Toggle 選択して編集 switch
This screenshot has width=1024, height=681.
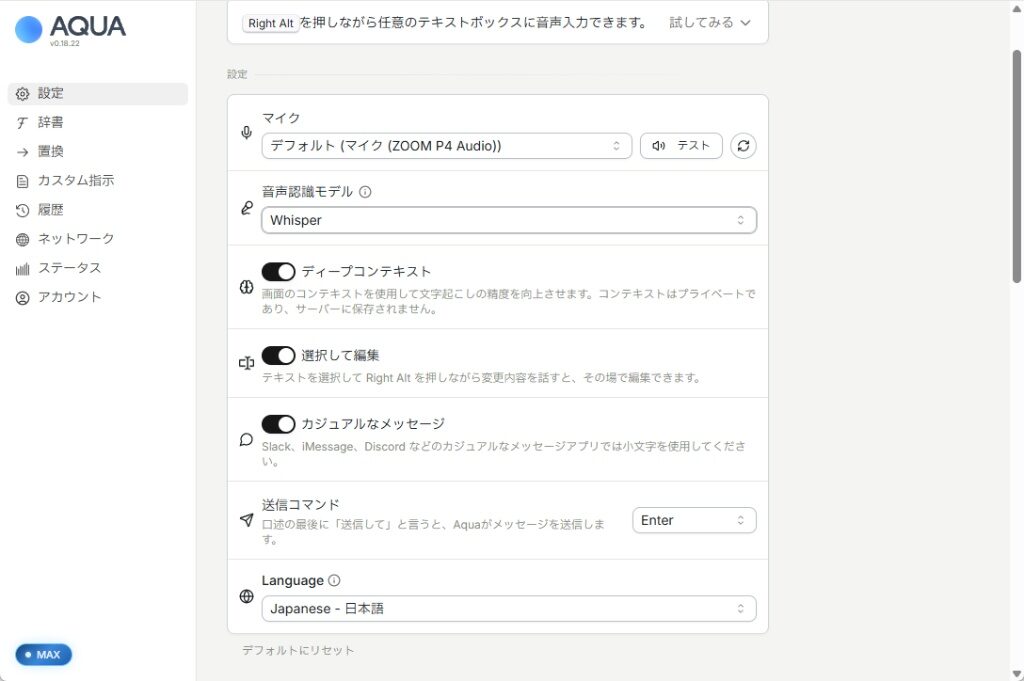[278, 356]
